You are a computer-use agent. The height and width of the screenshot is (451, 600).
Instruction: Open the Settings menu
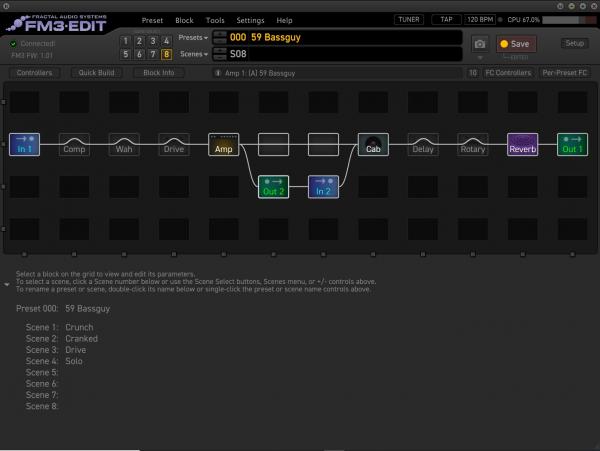point(250,20)
